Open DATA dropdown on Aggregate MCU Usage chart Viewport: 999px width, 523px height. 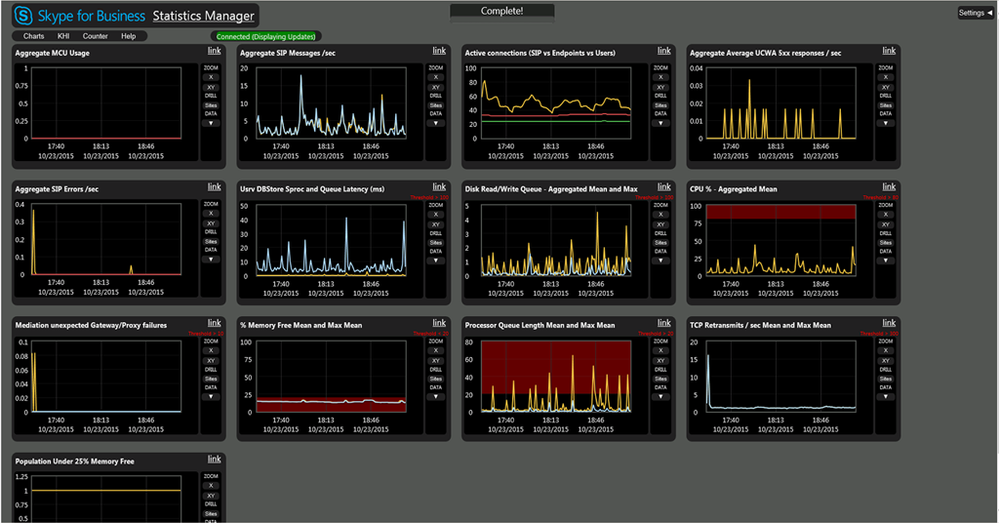pos(211,123)
